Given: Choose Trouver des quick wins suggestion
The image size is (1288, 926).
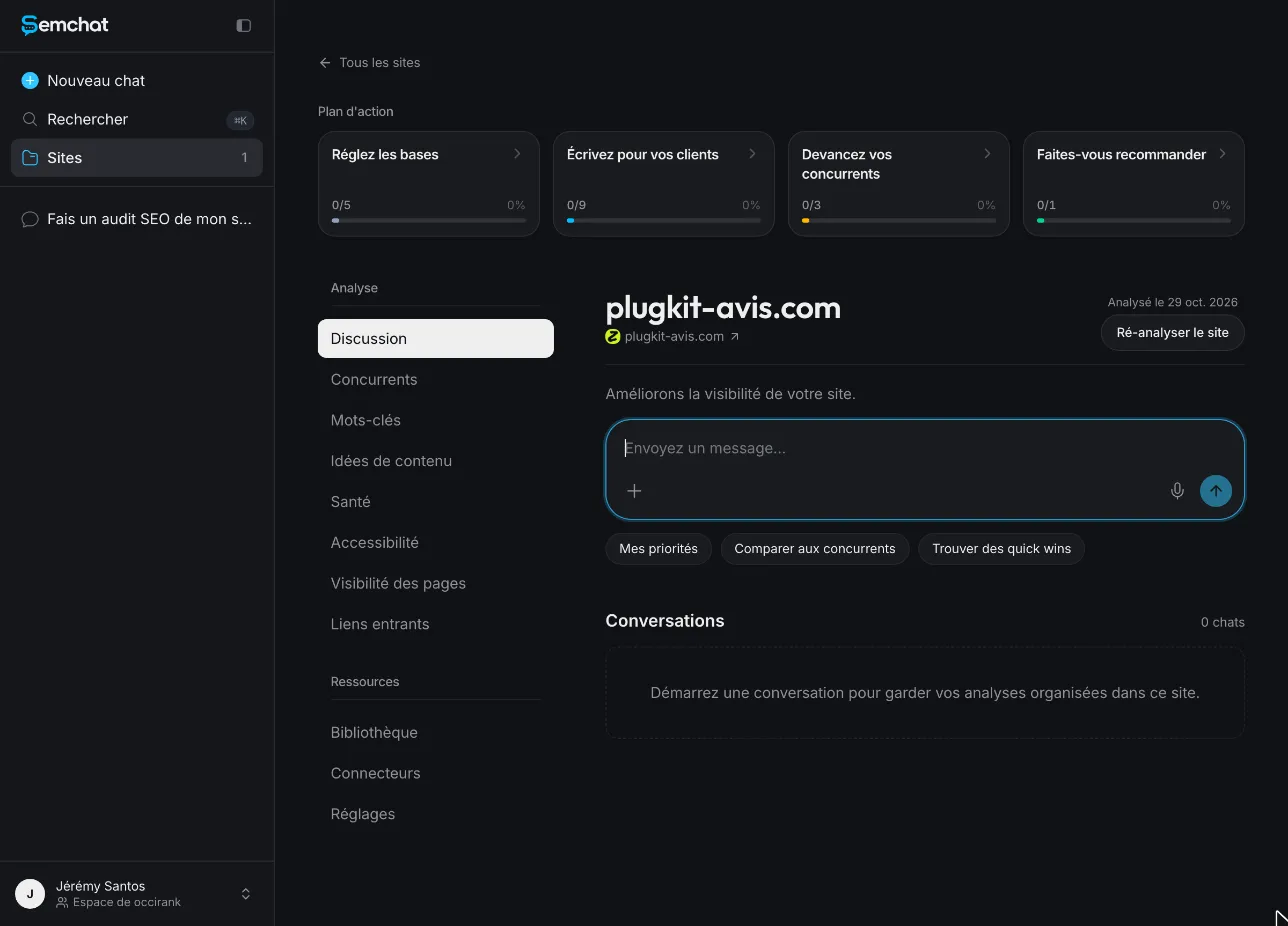Looking at the screenshot, I should point(1001,549).
